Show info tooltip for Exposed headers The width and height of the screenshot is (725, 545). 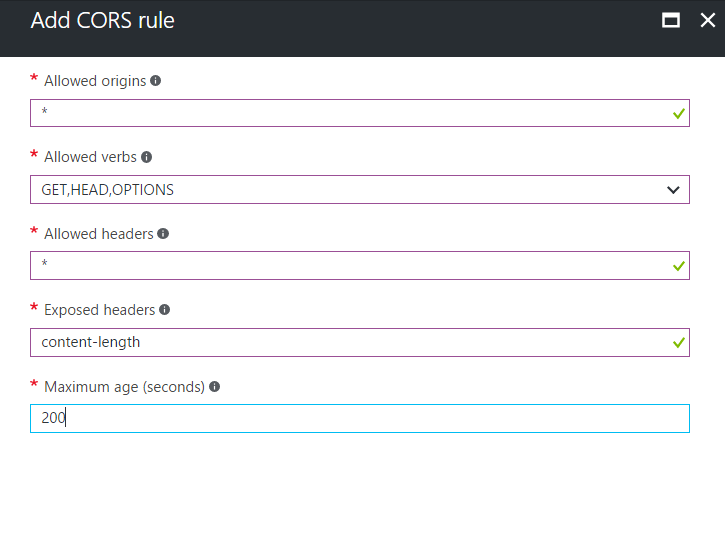pyautogui.click(x=165, y=310)
